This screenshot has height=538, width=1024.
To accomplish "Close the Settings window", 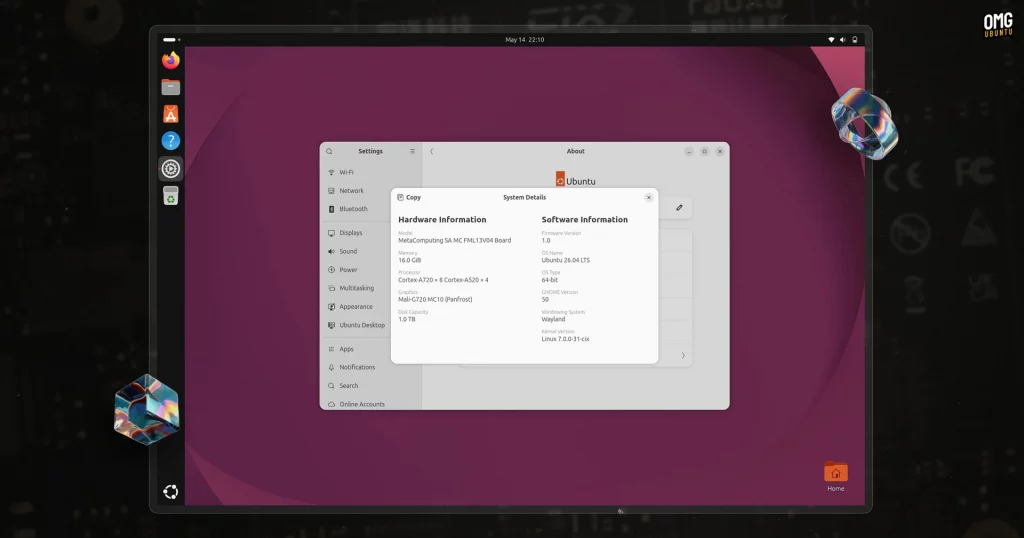I will point(720,151).
